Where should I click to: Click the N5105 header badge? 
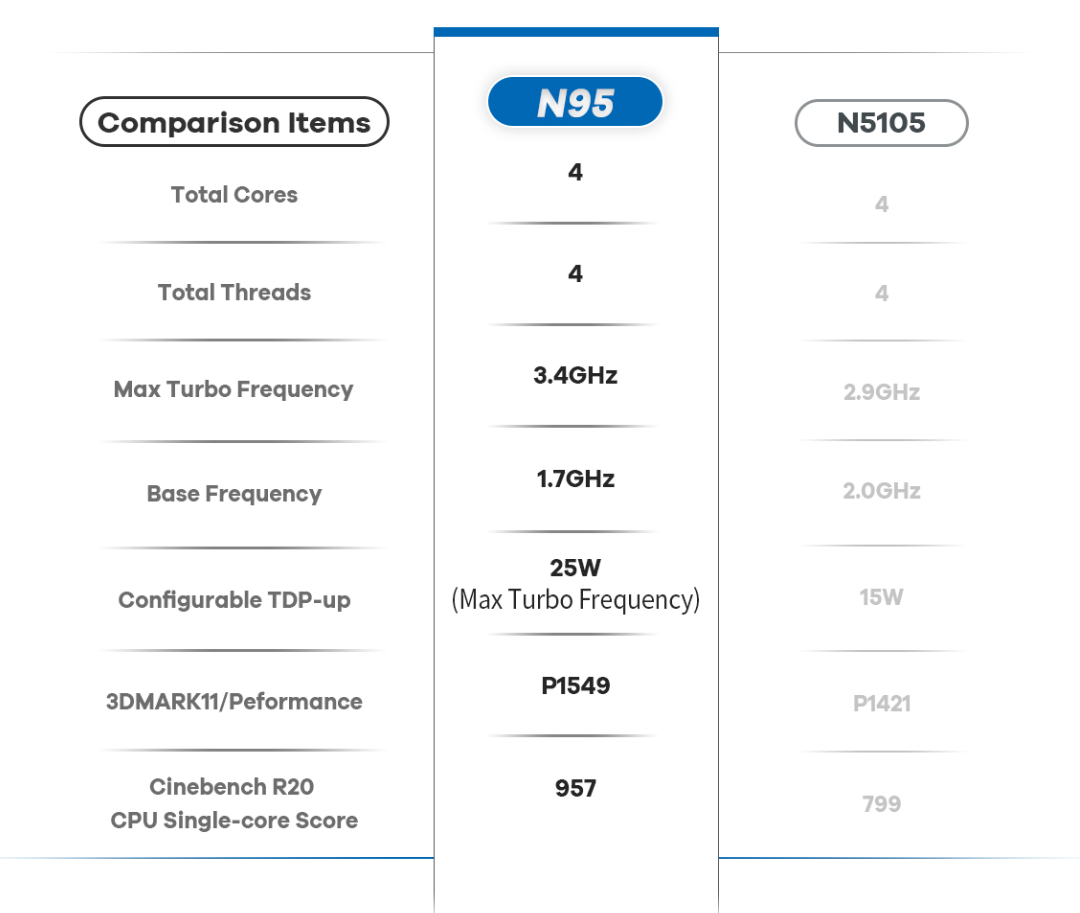pyautogui.click(x=882, y=123)
